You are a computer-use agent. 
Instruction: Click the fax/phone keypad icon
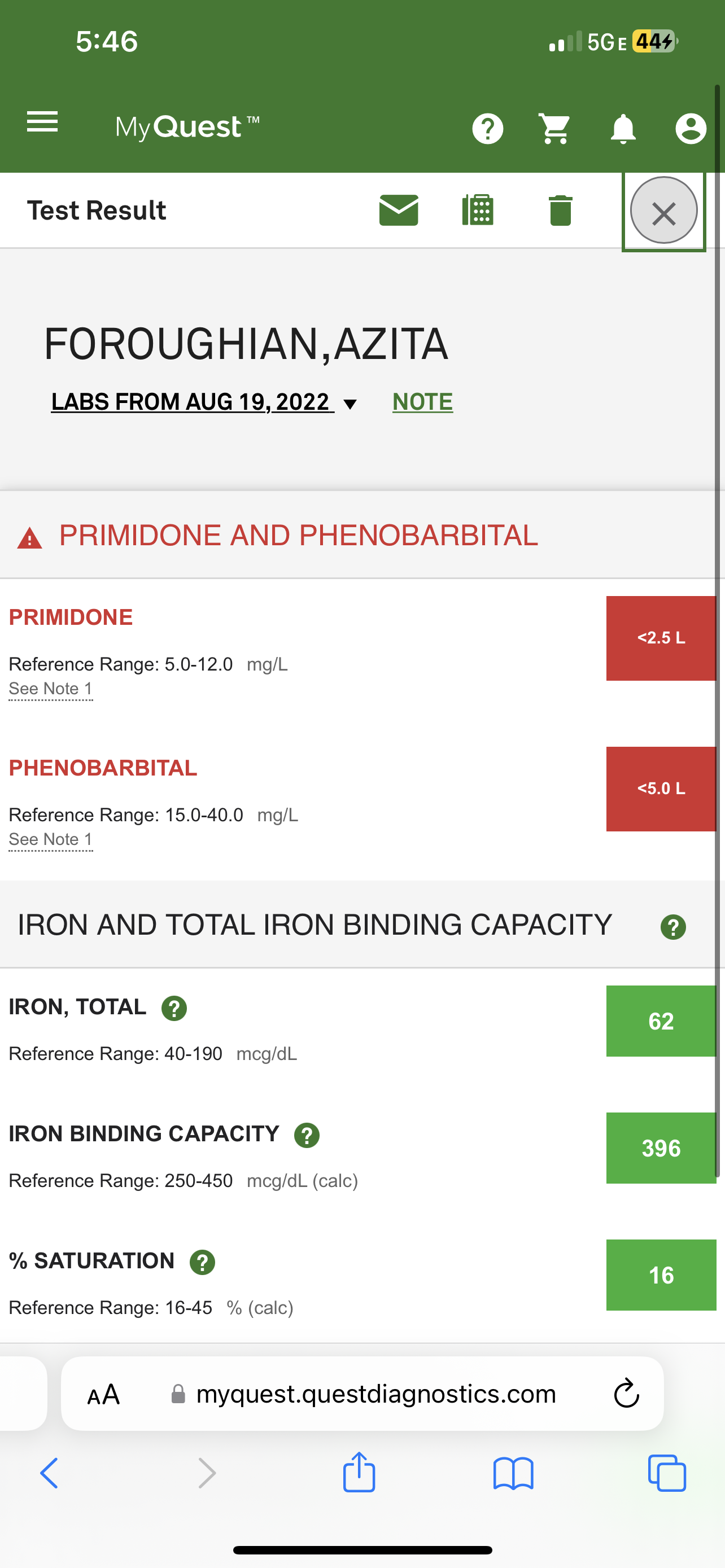point(478,211)
